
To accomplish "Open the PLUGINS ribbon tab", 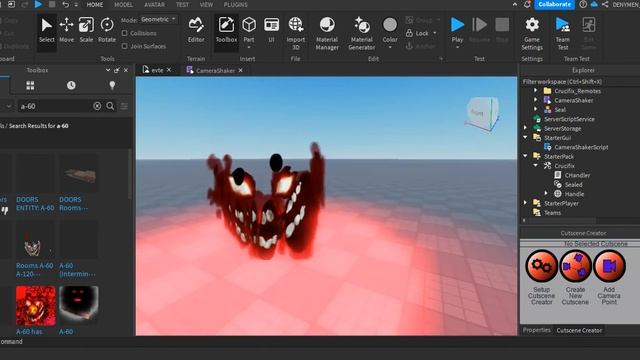I will click(x=236, y=4).
